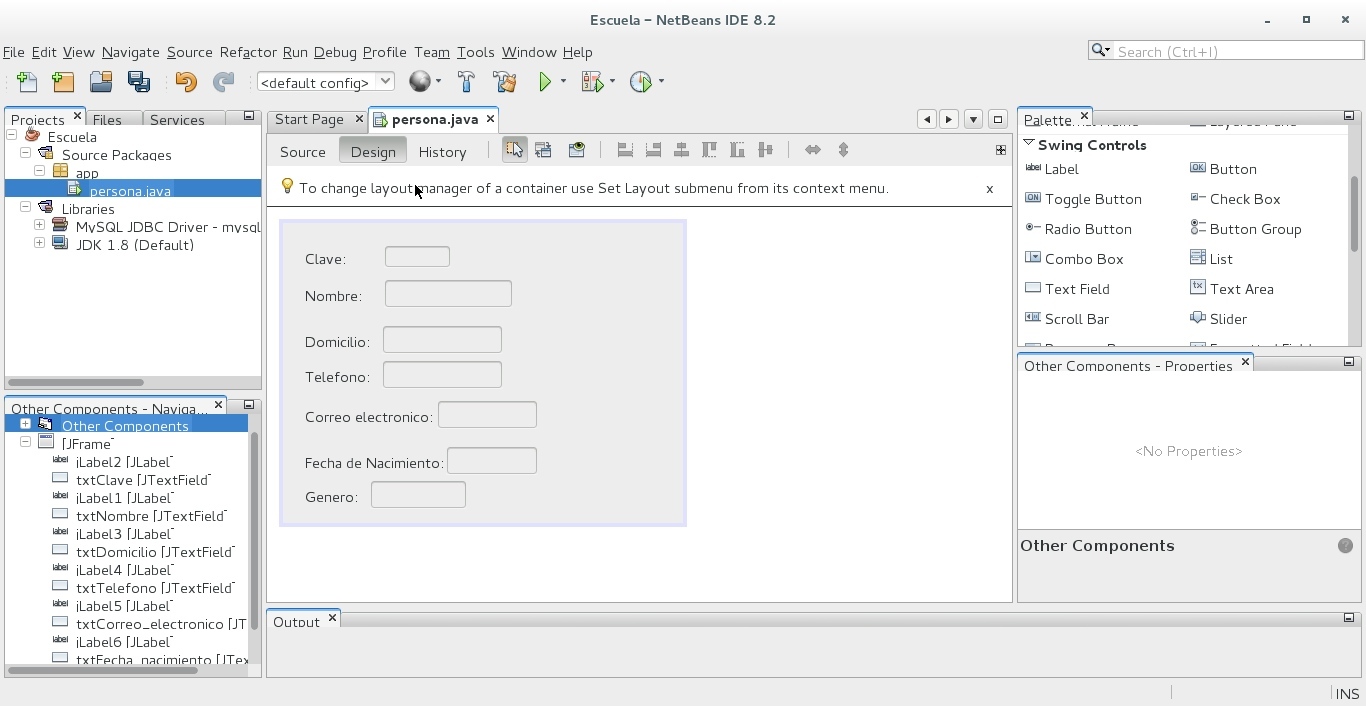The height and width of the screenshot is (706, 1366).
Task: Click the Undo arrow icon
Action: point(186,82)
